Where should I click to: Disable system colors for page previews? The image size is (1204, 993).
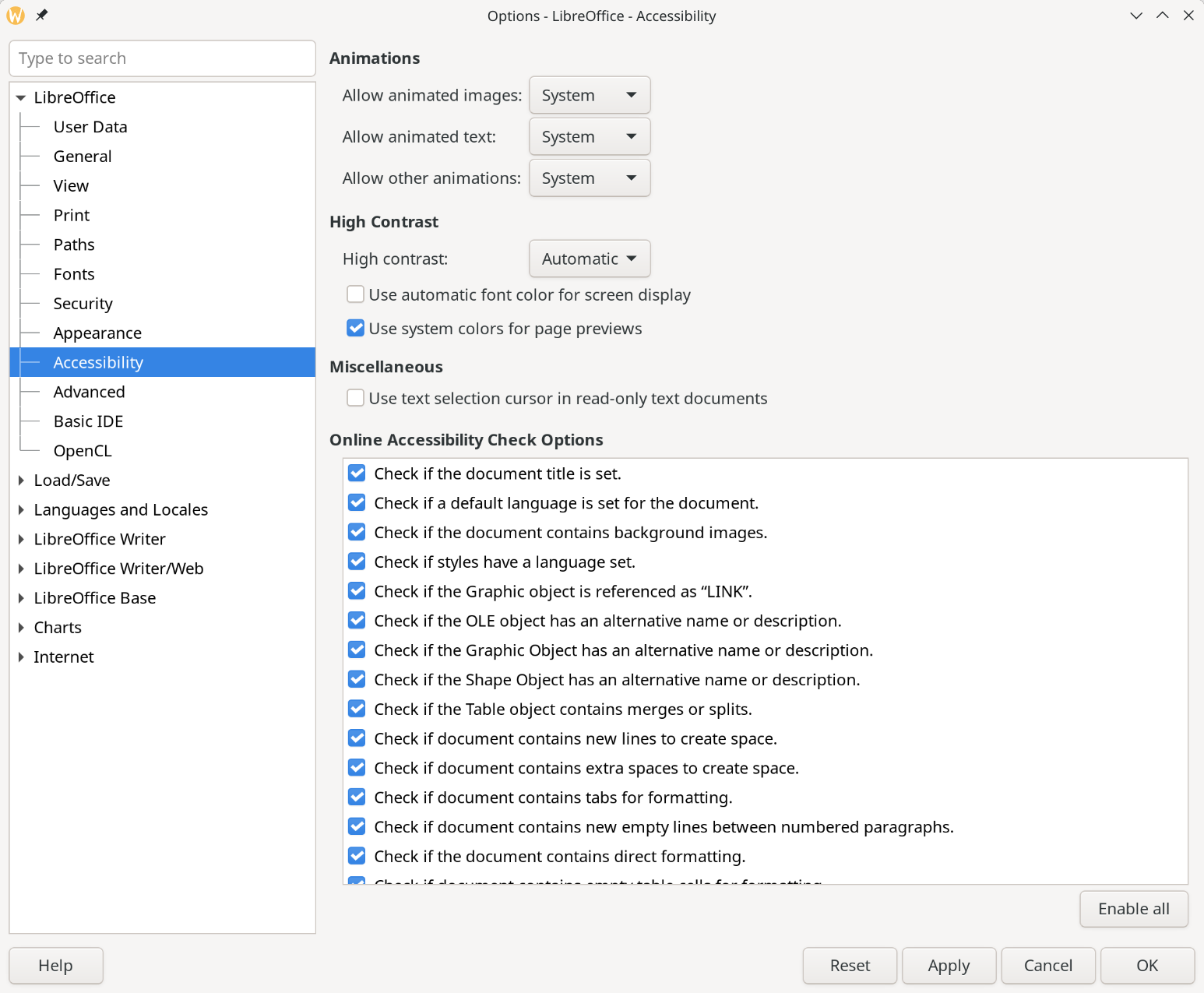[x=355, y=328]
